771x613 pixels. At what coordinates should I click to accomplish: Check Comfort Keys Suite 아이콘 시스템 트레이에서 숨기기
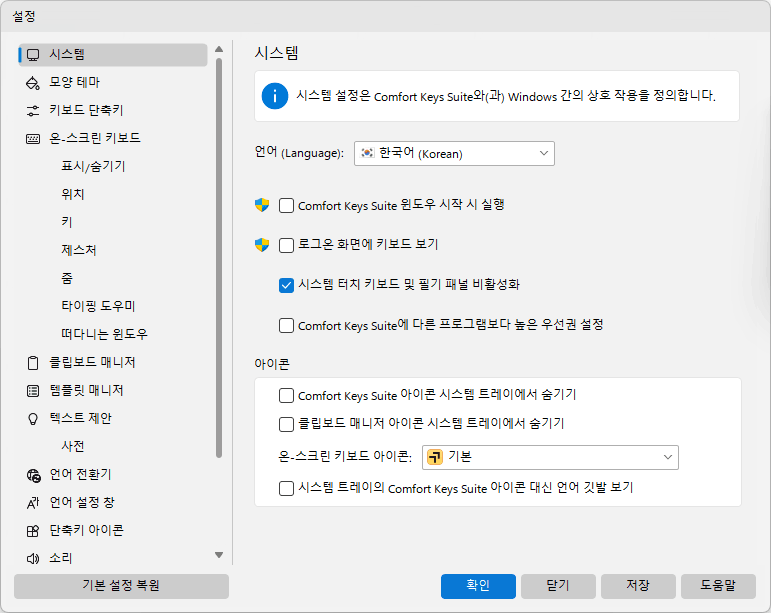(x=286, y=395)
